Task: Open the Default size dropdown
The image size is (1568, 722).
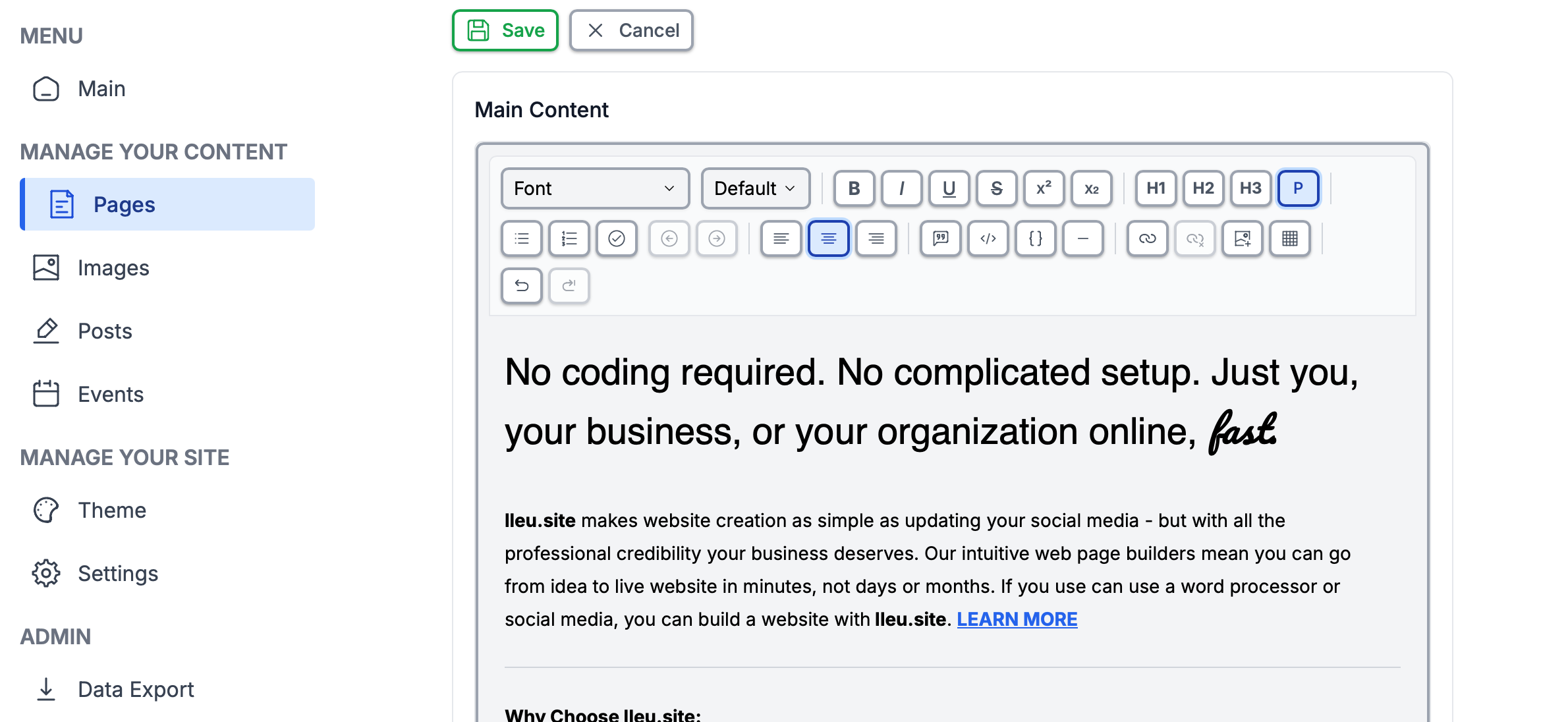Action: point(755,188)
